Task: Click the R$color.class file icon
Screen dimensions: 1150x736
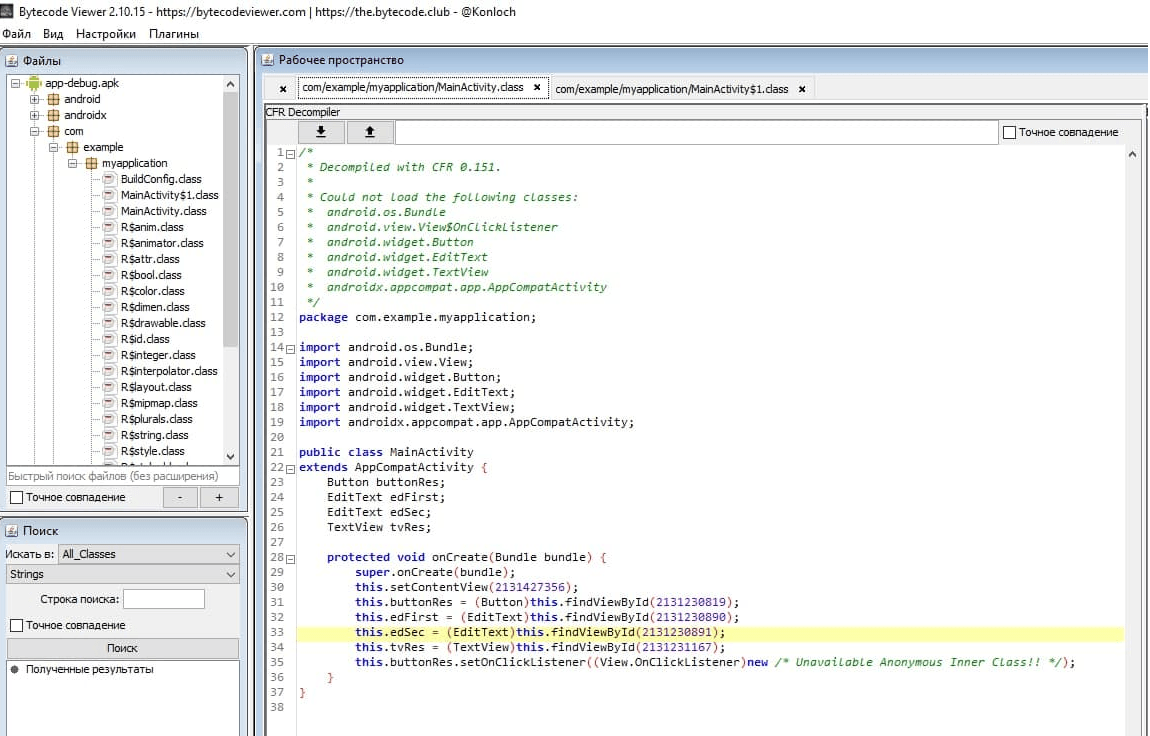Action: tap(109, 291)
